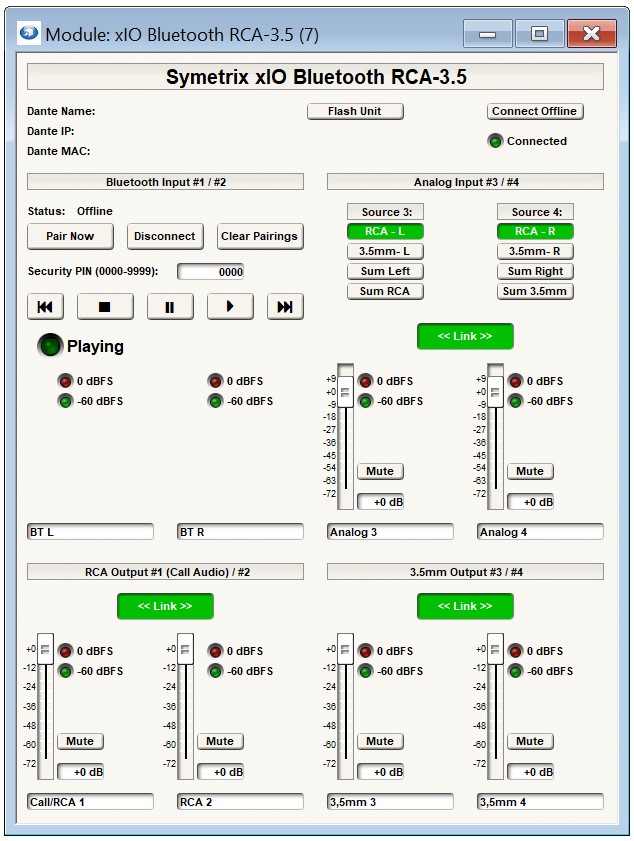Click Analog 3 0 dBFS clip LED
634x841 pixels.
coord(365,381)
